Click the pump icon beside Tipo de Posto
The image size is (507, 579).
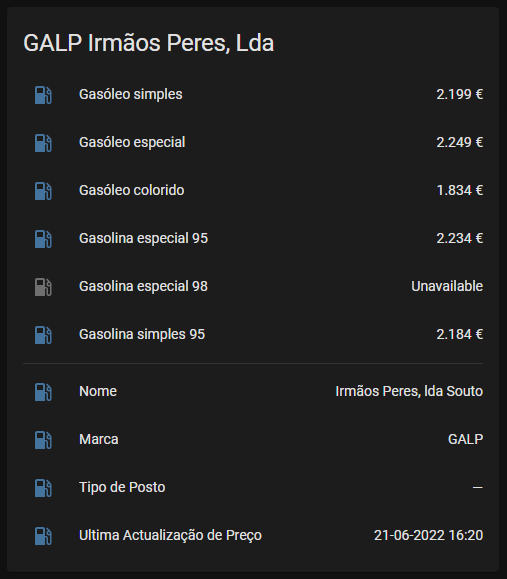tap(43, 488)
